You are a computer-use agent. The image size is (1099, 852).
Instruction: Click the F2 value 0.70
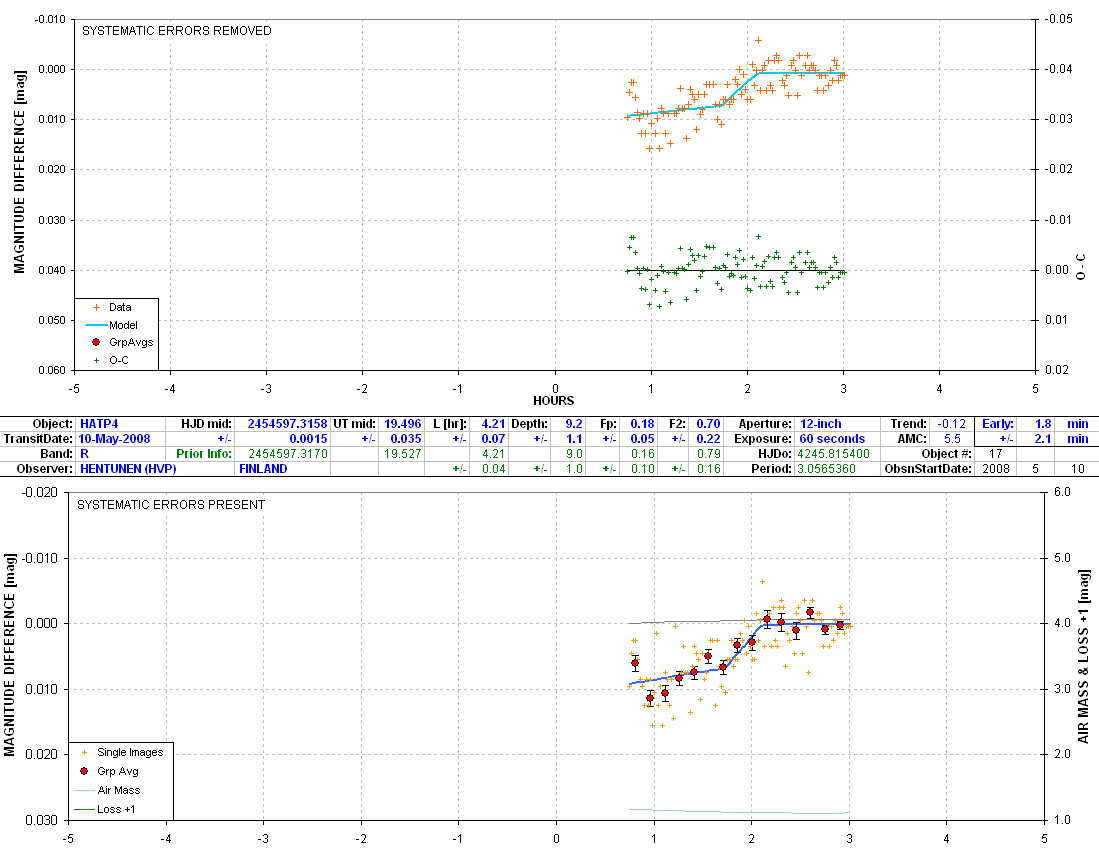coord(708,424)
